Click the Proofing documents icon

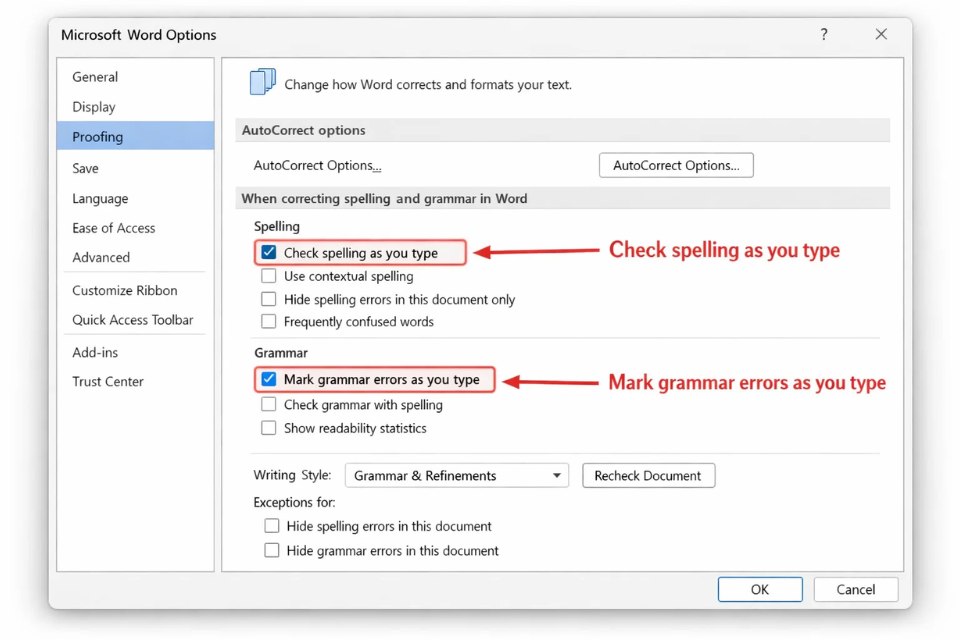coord(262,83)
